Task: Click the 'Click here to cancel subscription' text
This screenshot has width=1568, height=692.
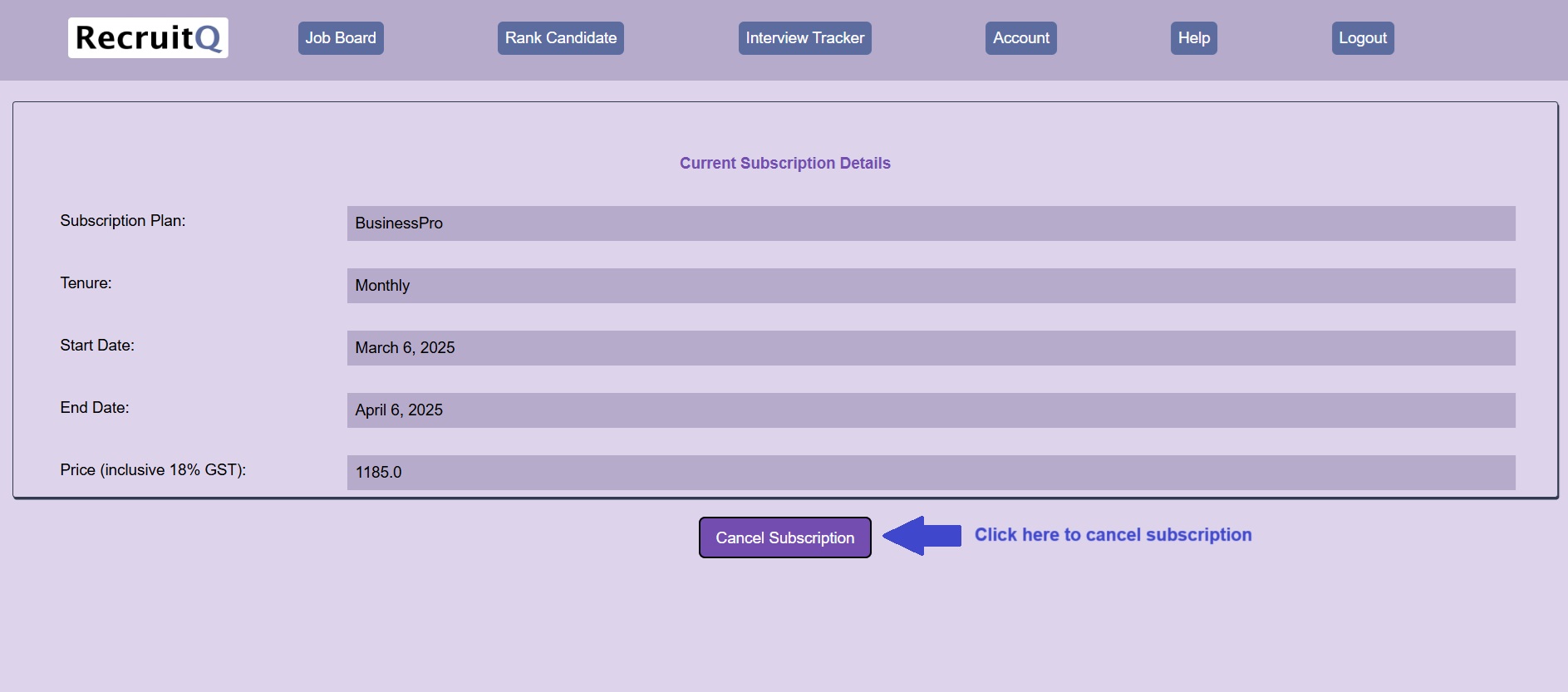Action: coord(1113,535)
